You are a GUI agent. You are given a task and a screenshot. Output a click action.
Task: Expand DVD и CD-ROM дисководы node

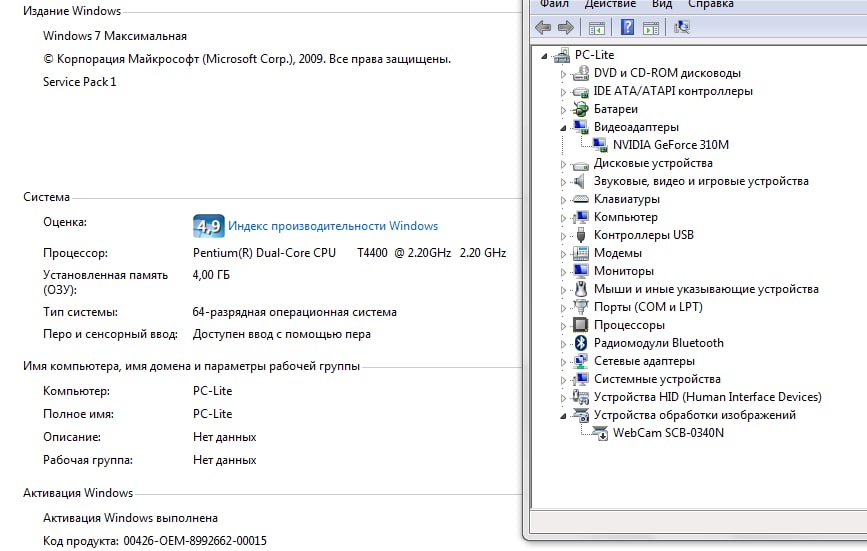point(563,74)
